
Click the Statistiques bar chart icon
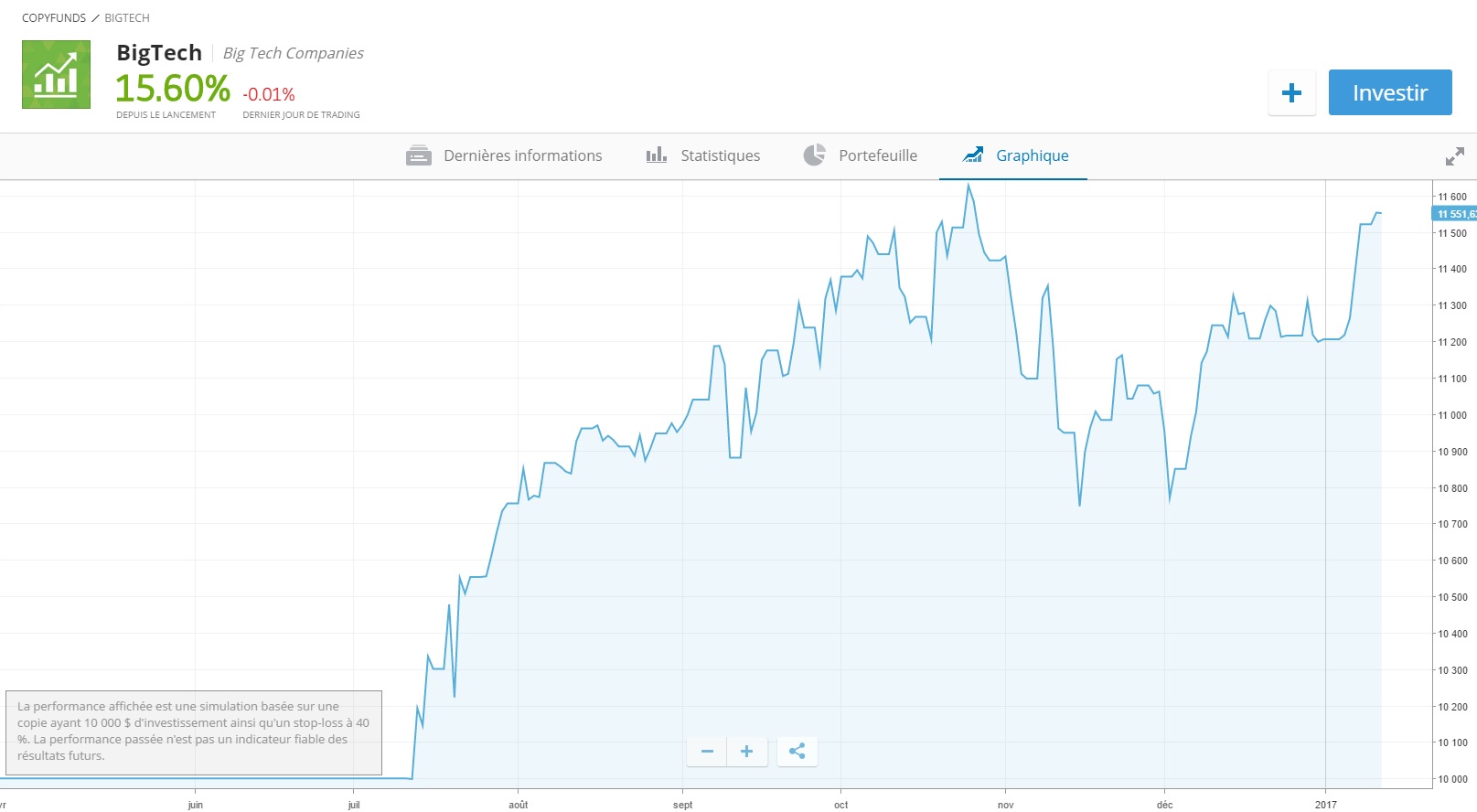pos(656,155)
